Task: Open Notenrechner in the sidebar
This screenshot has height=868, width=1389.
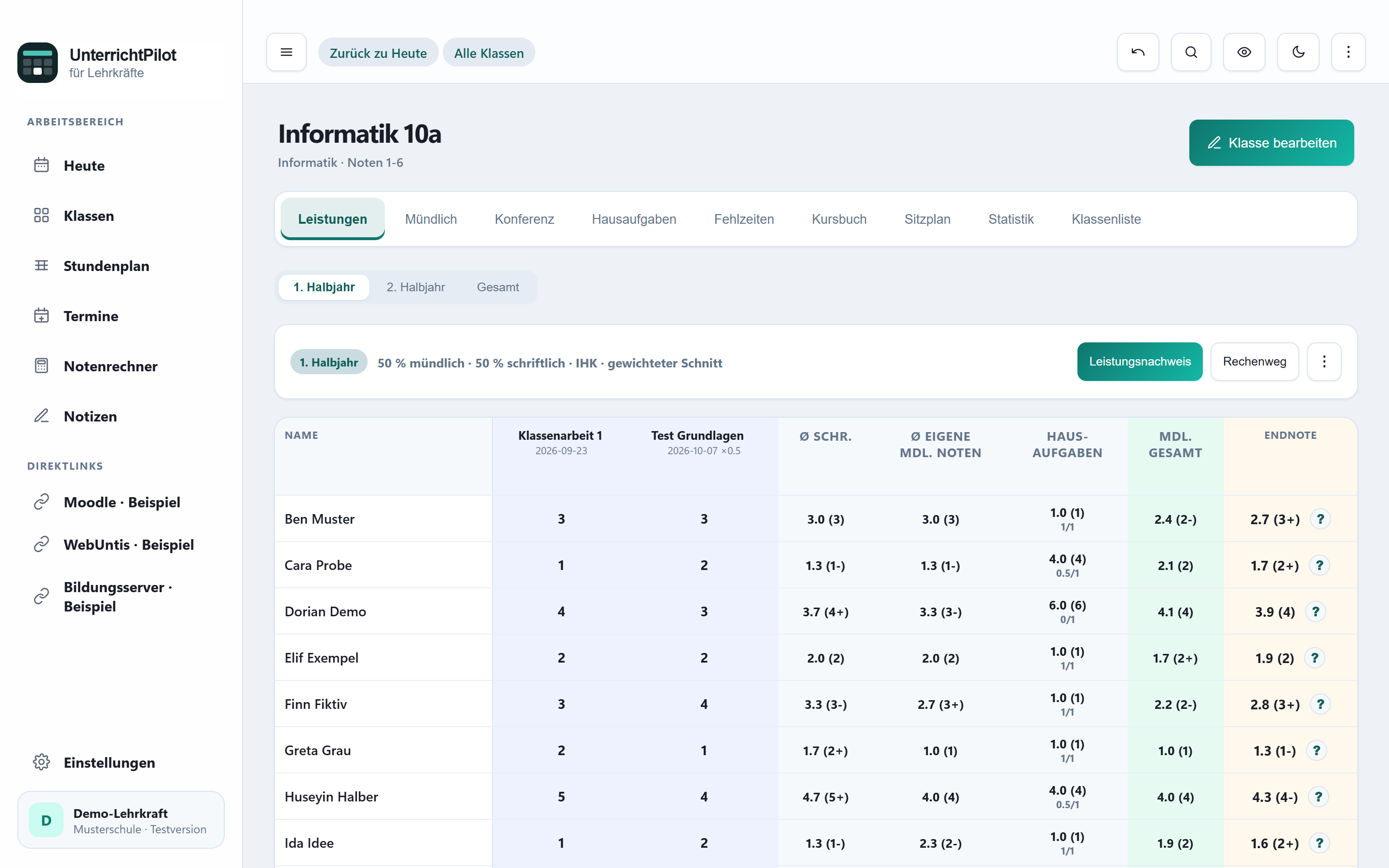Action: pos(121,366)
